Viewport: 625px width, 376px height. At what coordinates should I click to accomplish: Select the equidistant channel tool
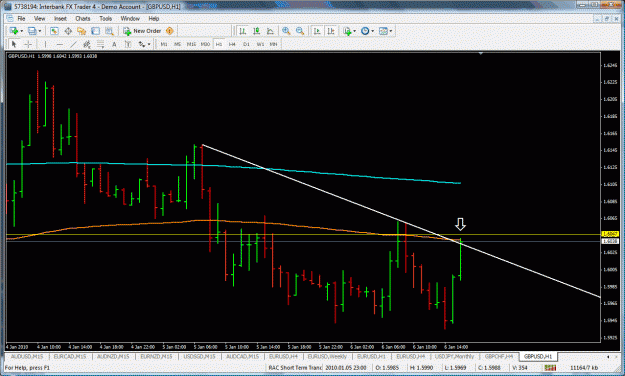(87, 44)
